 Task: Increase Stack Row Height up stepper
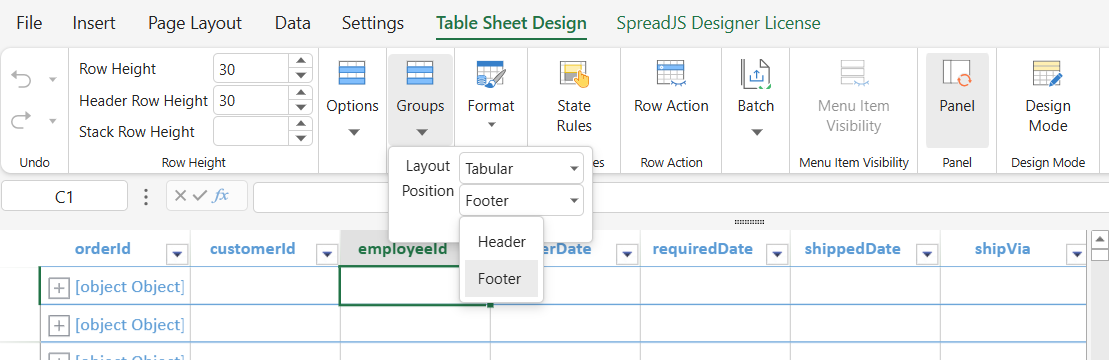coord(301,124)
